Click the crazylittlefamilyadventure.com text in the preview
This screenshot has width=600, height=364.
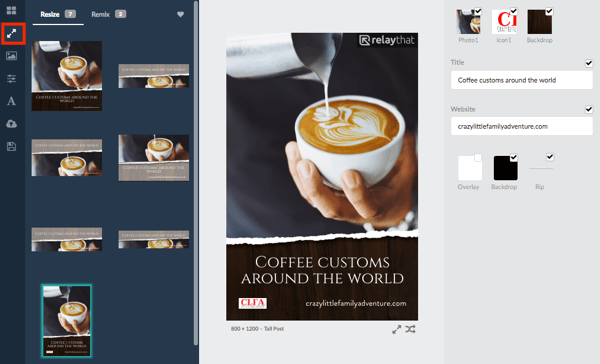coord(356,304)
